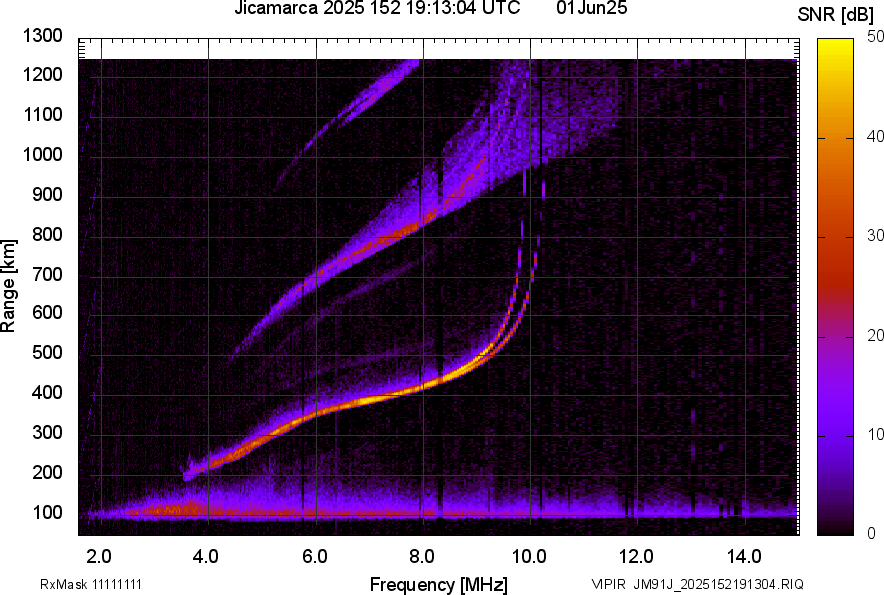This screenshot has height=595, width=884.
Task: Click the colorbar tick label "20"
Action: point(876,335)
